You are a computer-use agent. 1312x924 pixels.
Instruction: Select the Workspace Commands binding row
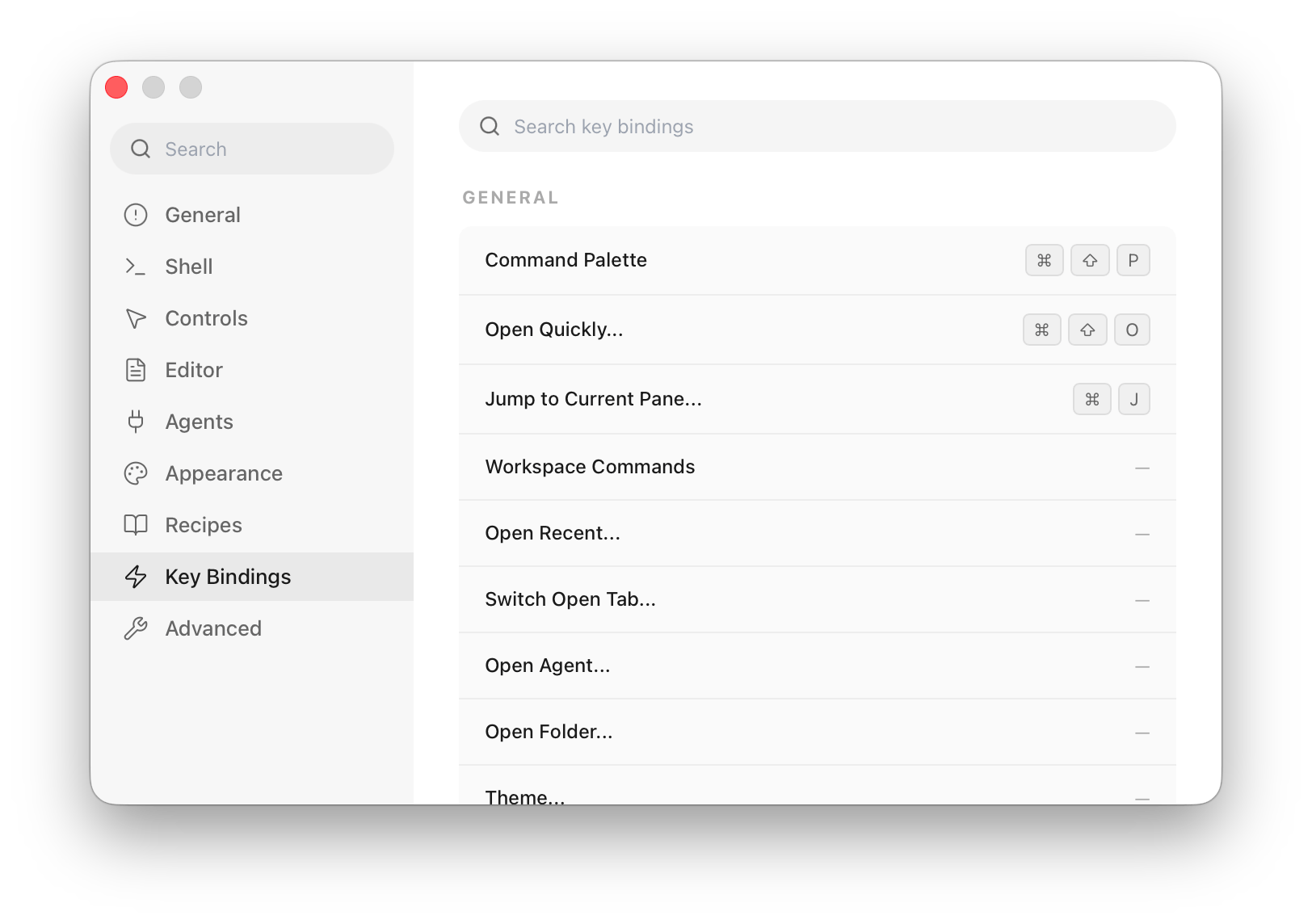click(818, 467)
